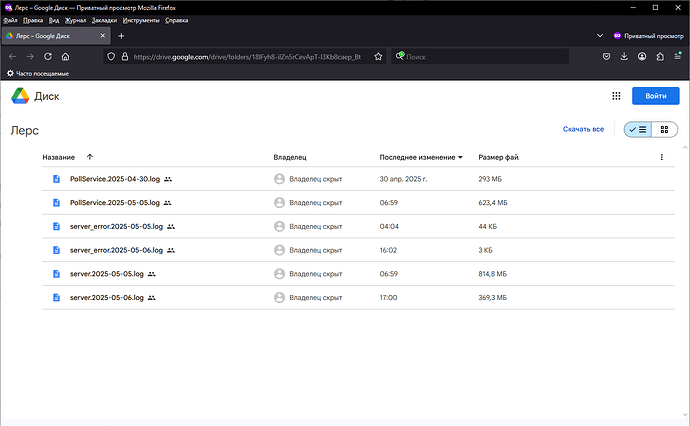This screenshot has height=426, width=690.
Task: Switch to list layout view
Action: coord(638,129)
